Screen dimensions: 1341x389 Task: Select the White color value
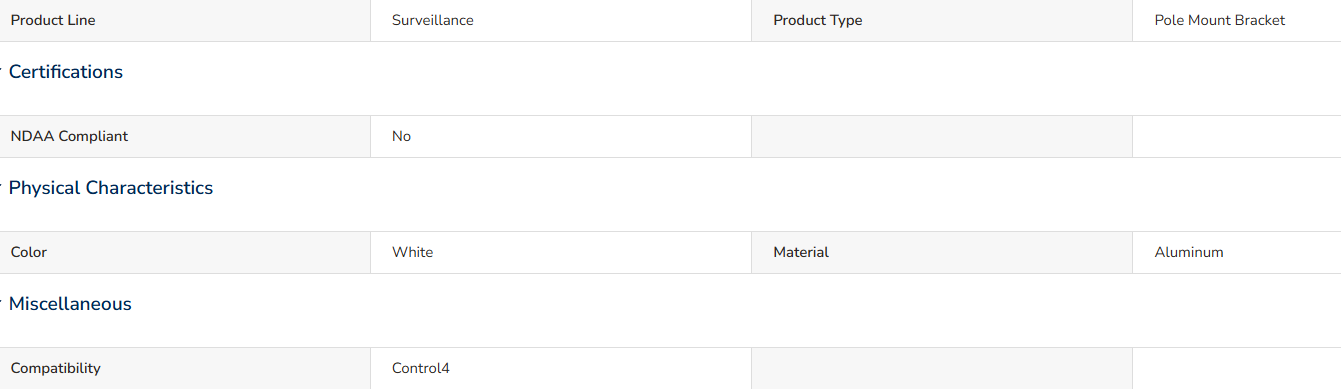tap(412, 252)
